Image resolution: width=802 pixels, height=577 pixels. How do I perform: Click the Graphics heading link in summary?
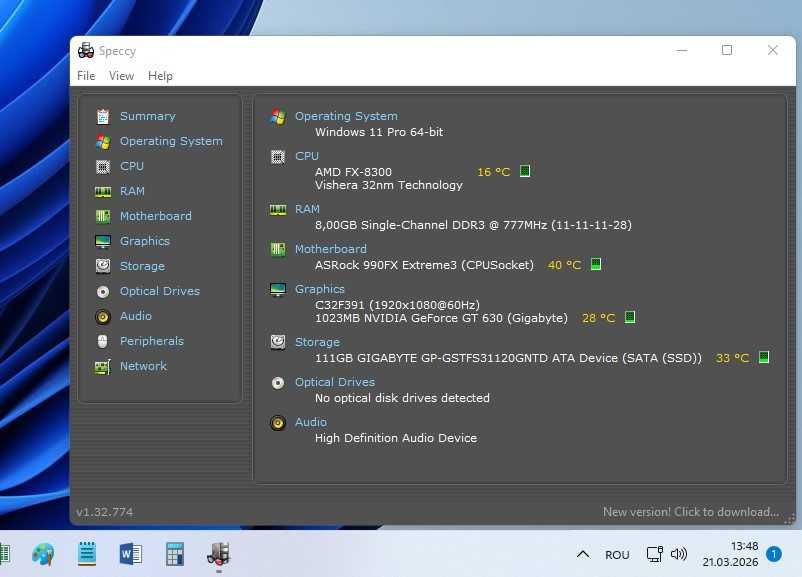(320, 289)
